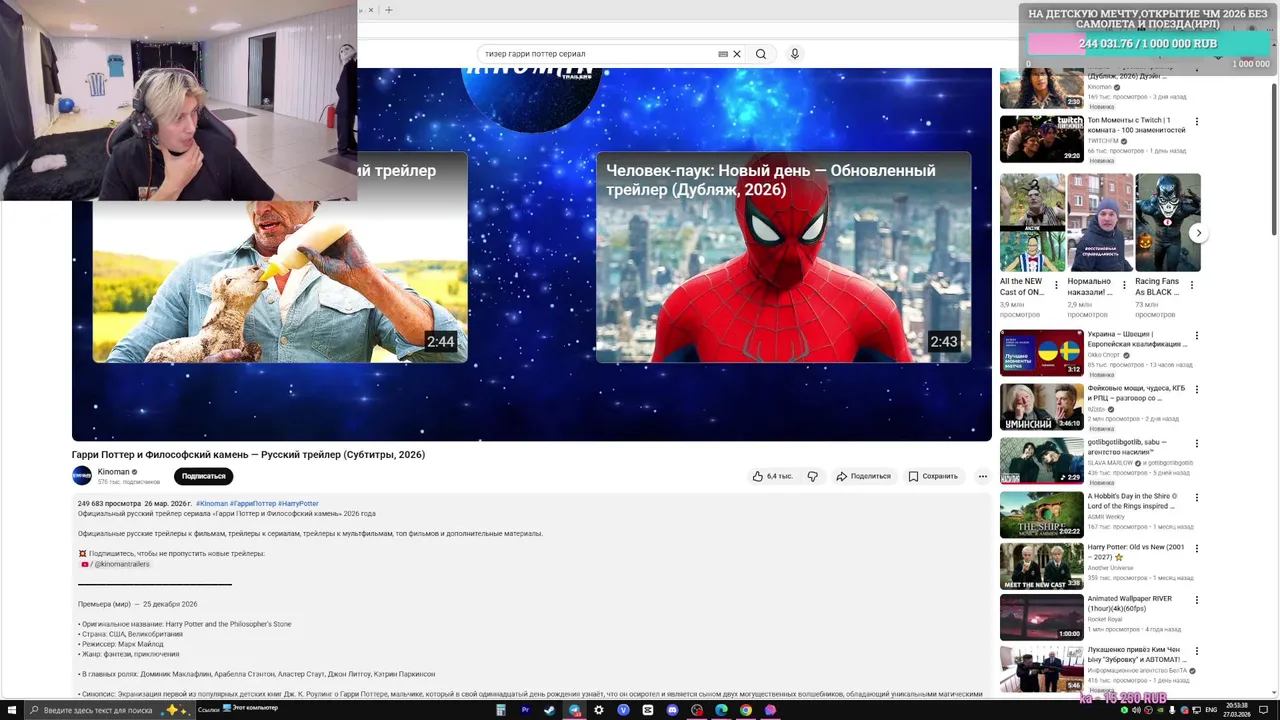This screenshot has height=720, width=1280.
Task: Open the #Kinoman hashtag
Action: click(x=212, y=504)
